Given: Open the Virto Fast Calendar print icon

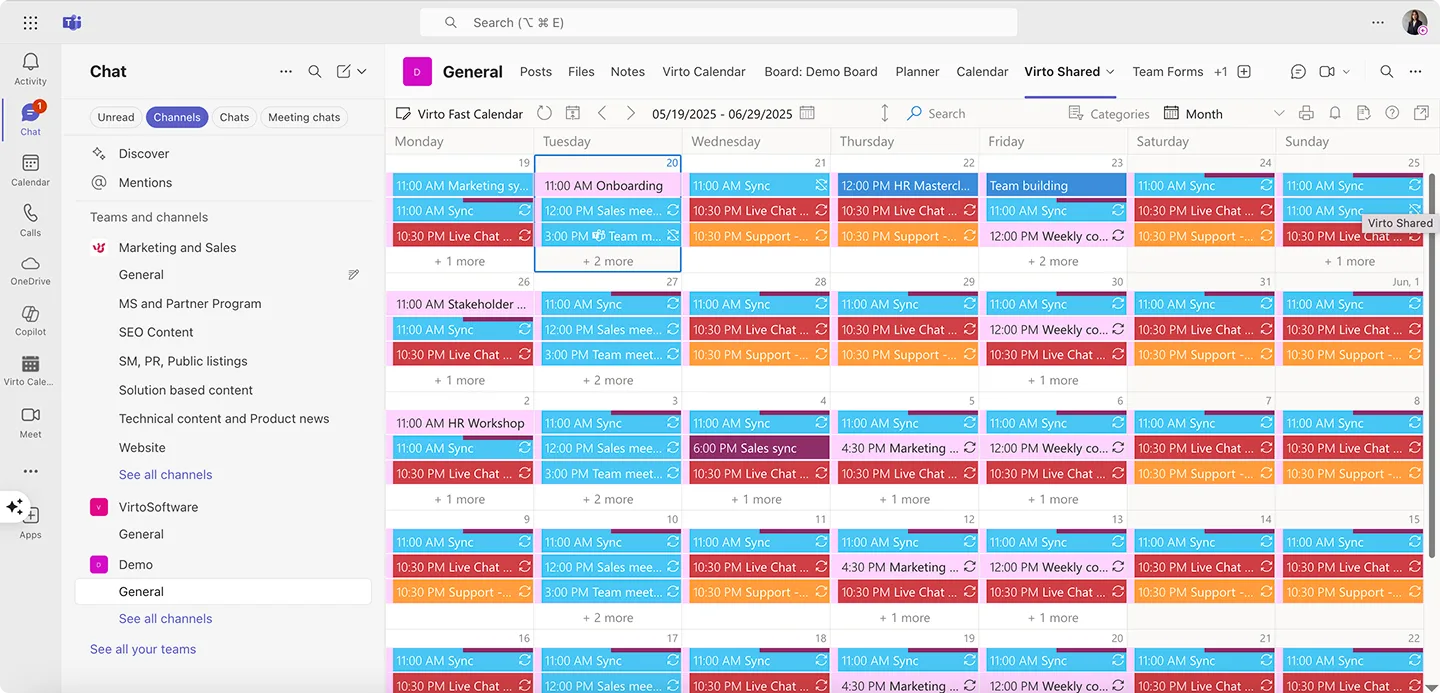Looking at the screenshot, I should tap(1306, 113).
